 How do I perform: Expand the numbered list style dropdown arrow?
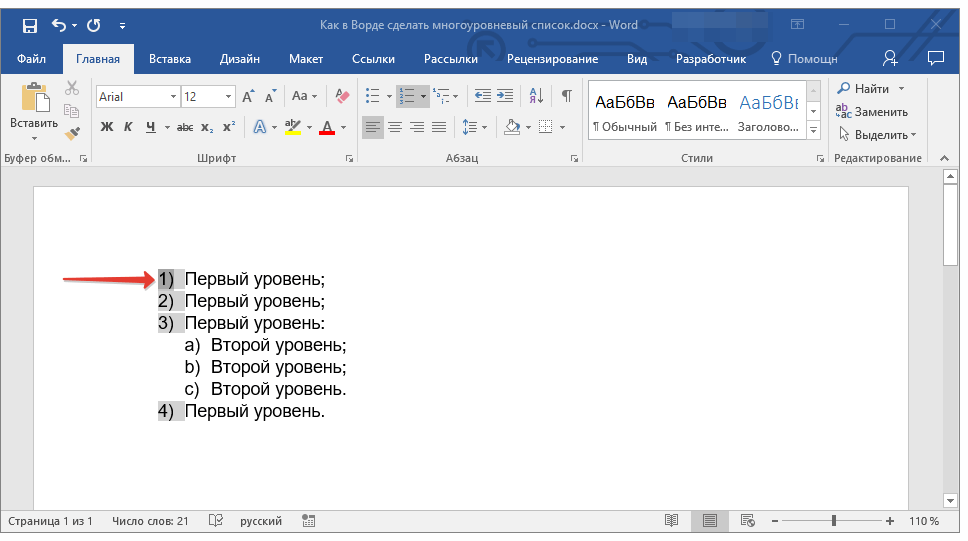click(x=423, y=97)
